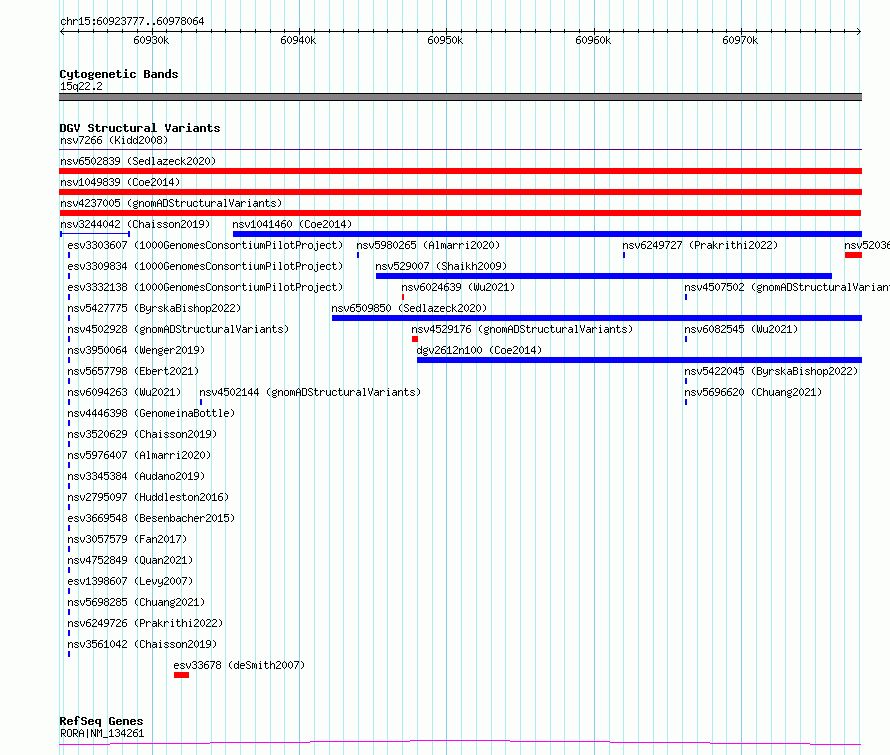Click nsv5422045 (ByrskaBishop2022) variant
890x755 pixels.
point(771,371)
